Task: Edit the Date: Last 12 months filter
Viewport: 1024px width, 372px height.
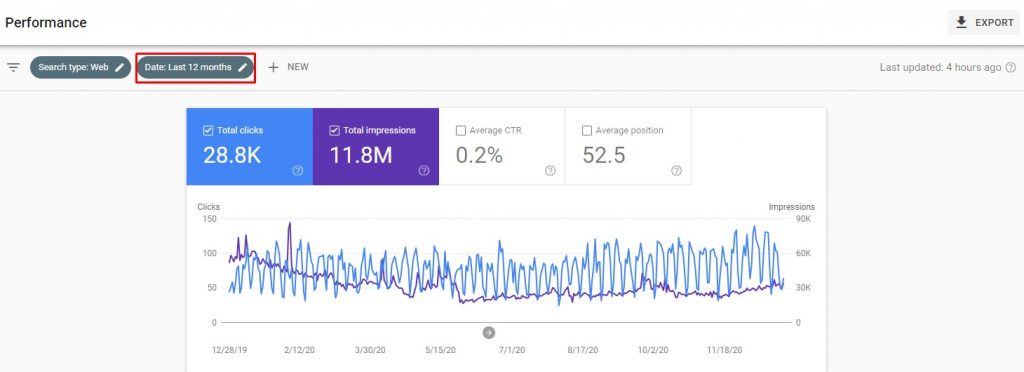Action: pos(195,67)
